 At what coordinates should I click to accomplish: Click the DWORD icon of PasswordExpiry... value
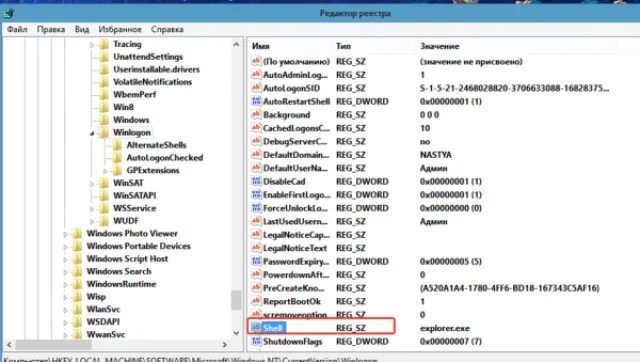pyautogui.click(x=256, y=261)
